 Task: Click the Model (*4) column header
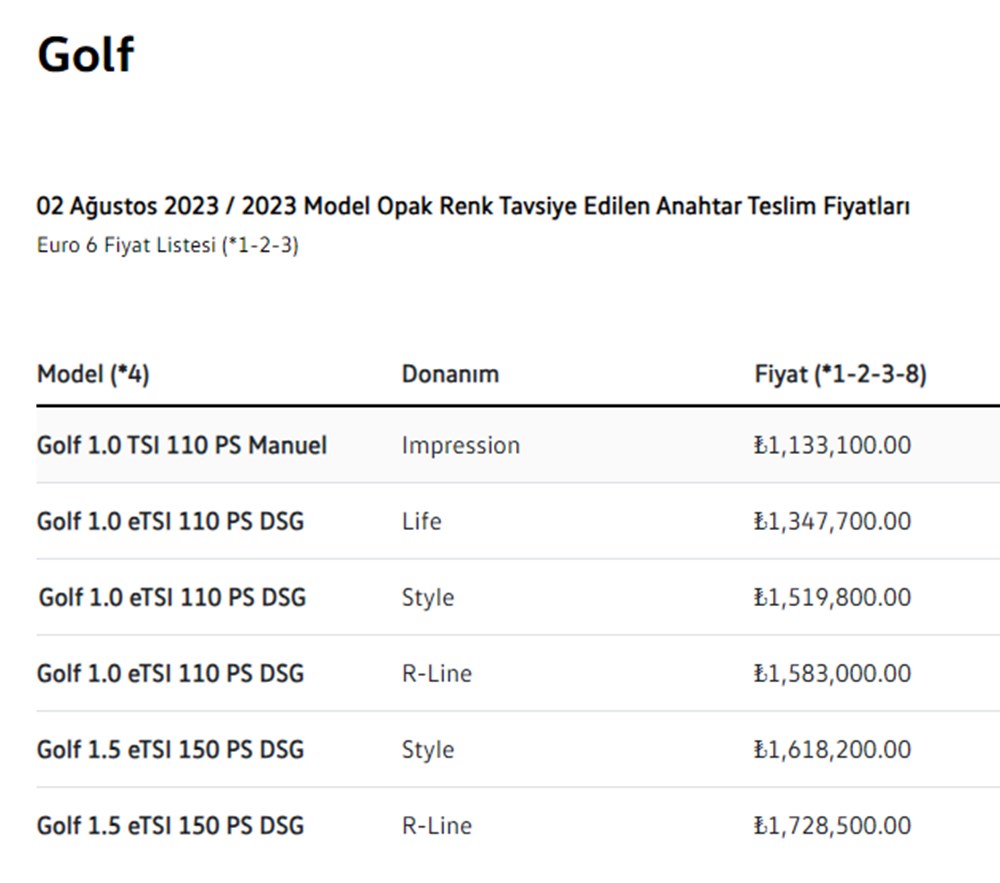[x=93, y=374]
